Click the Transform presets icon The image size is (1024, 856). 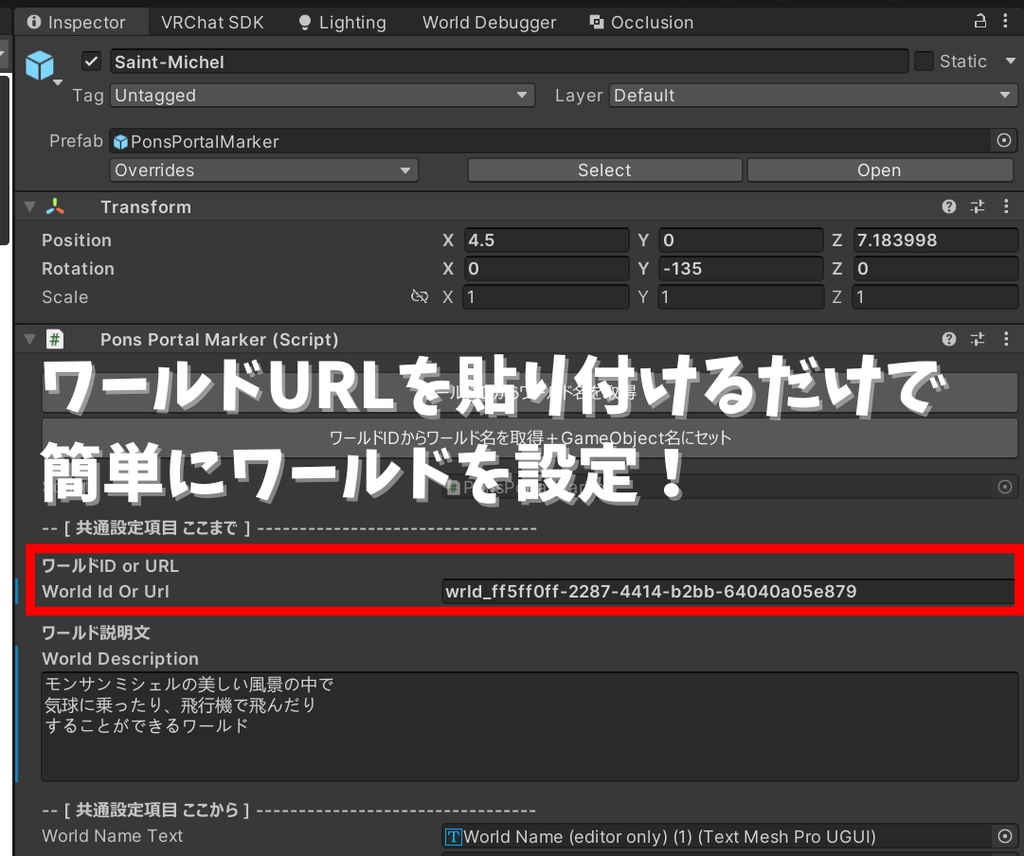click(x=977, y=206)
